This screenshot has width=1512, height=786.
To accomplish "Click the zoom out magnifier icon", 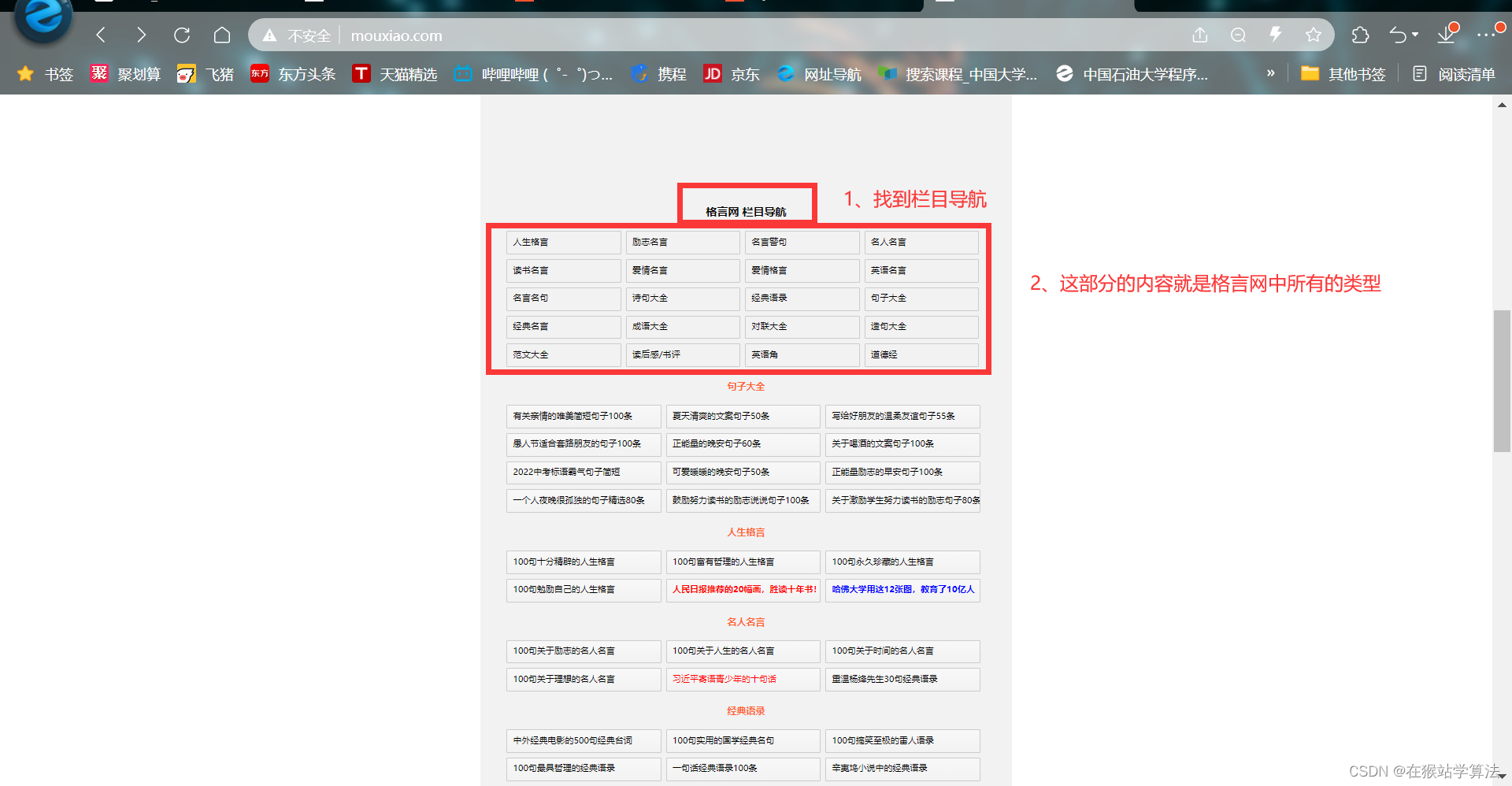I will (x=1238, y=35).
